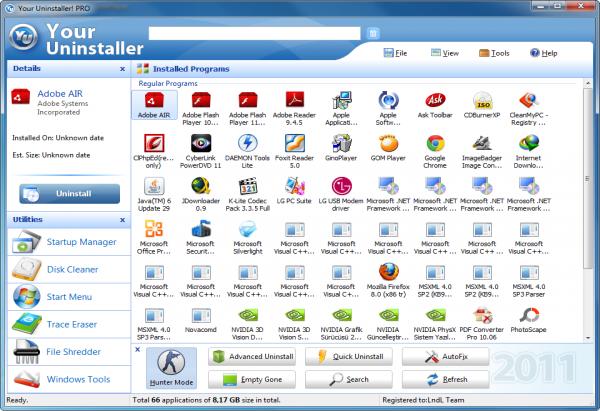
Task: Open the View menu
Action: (x=445, y=53)
